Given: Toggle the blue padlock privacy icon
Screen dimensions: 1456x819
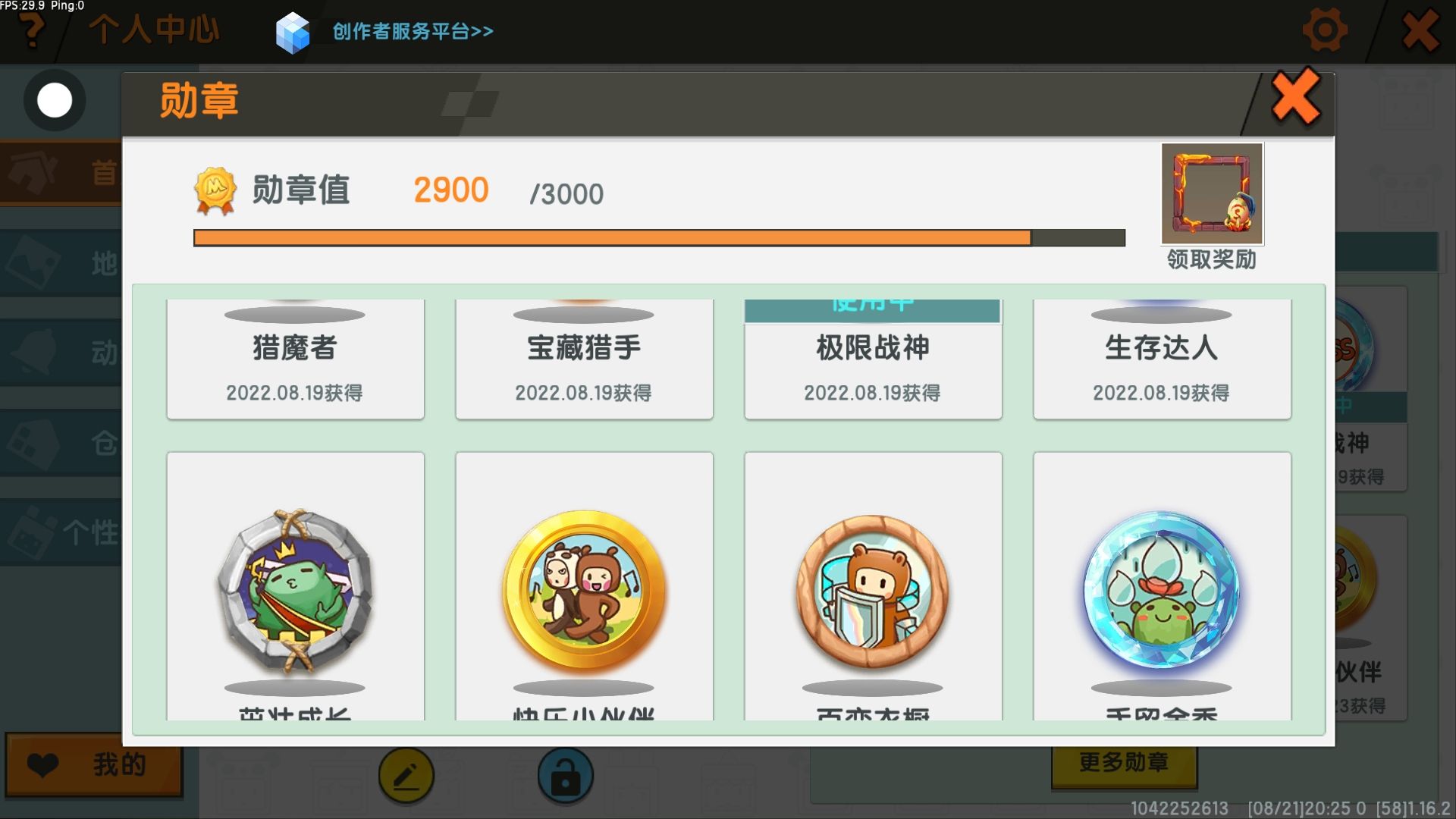Looking at the screenshot, I should pyautogui.click(x=566, y=775).
